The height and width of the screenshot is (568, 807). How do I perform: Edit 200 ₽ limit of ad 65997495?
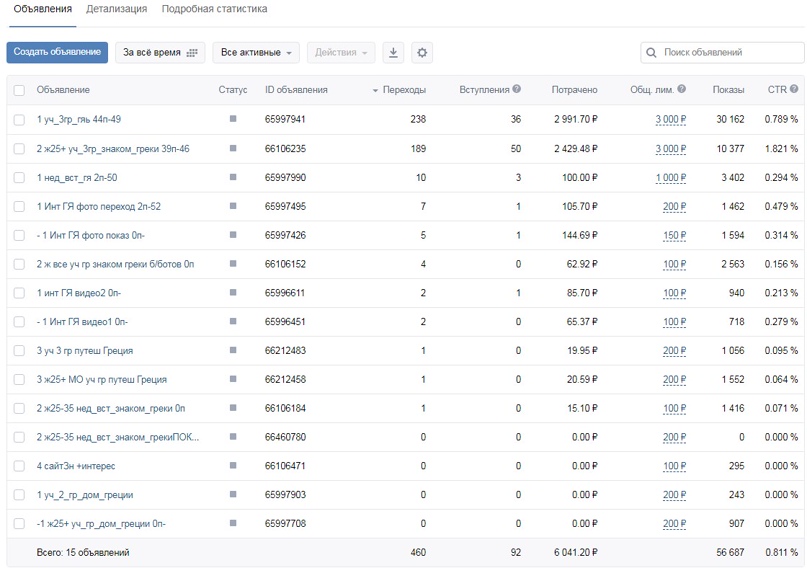[674, 206]
